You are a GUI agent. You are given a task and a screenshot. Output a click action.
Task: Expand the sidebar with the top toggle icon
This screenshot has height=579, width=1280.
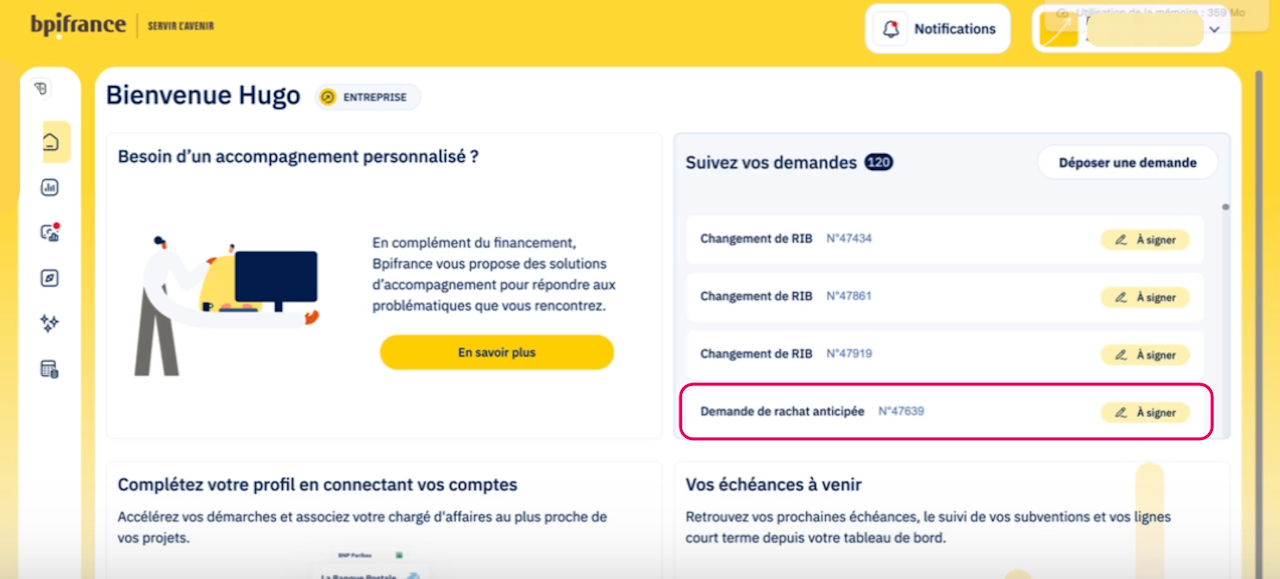click(x=41, y=89)
